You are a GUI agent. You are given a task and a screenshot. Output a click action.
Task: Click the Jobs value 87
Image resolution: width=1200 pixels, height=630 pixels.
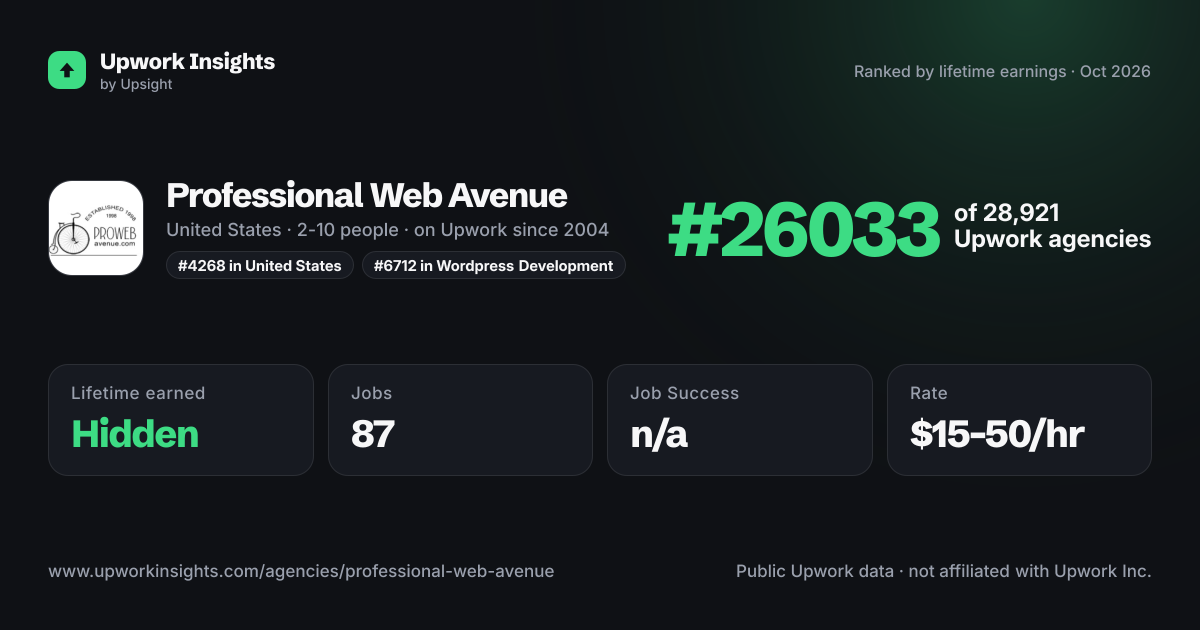point(373,434)
